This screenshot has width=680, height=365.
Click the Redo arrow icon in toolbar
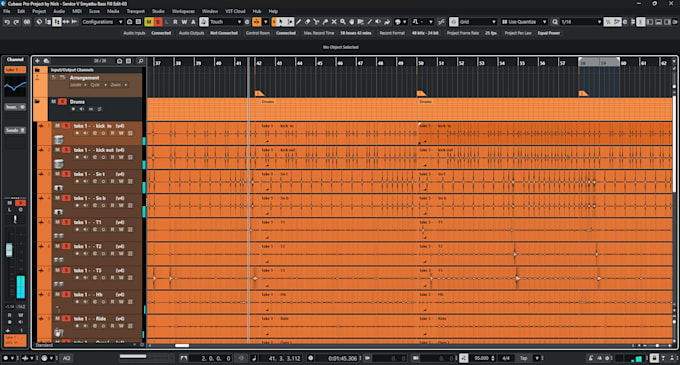click(16, 22)
